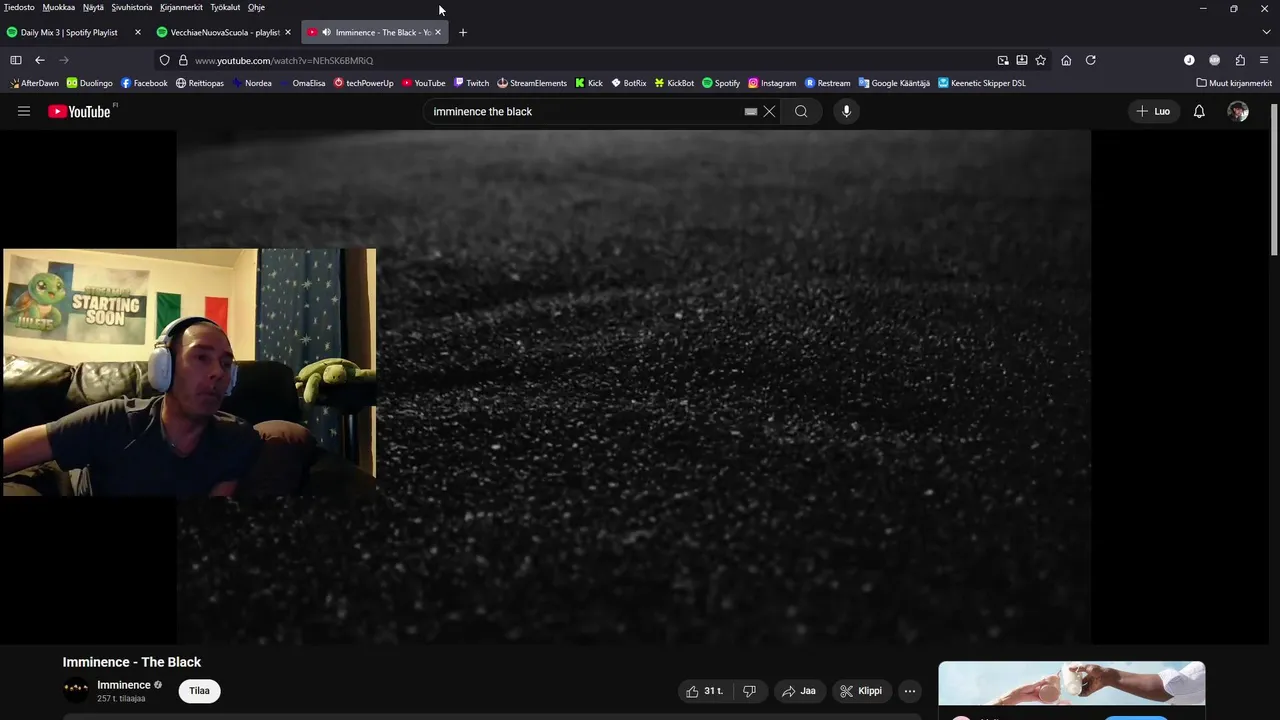Open the browser application hamburger menu
The height and width of the screenshot is (720, 1280).
(x=1264, y=60)
